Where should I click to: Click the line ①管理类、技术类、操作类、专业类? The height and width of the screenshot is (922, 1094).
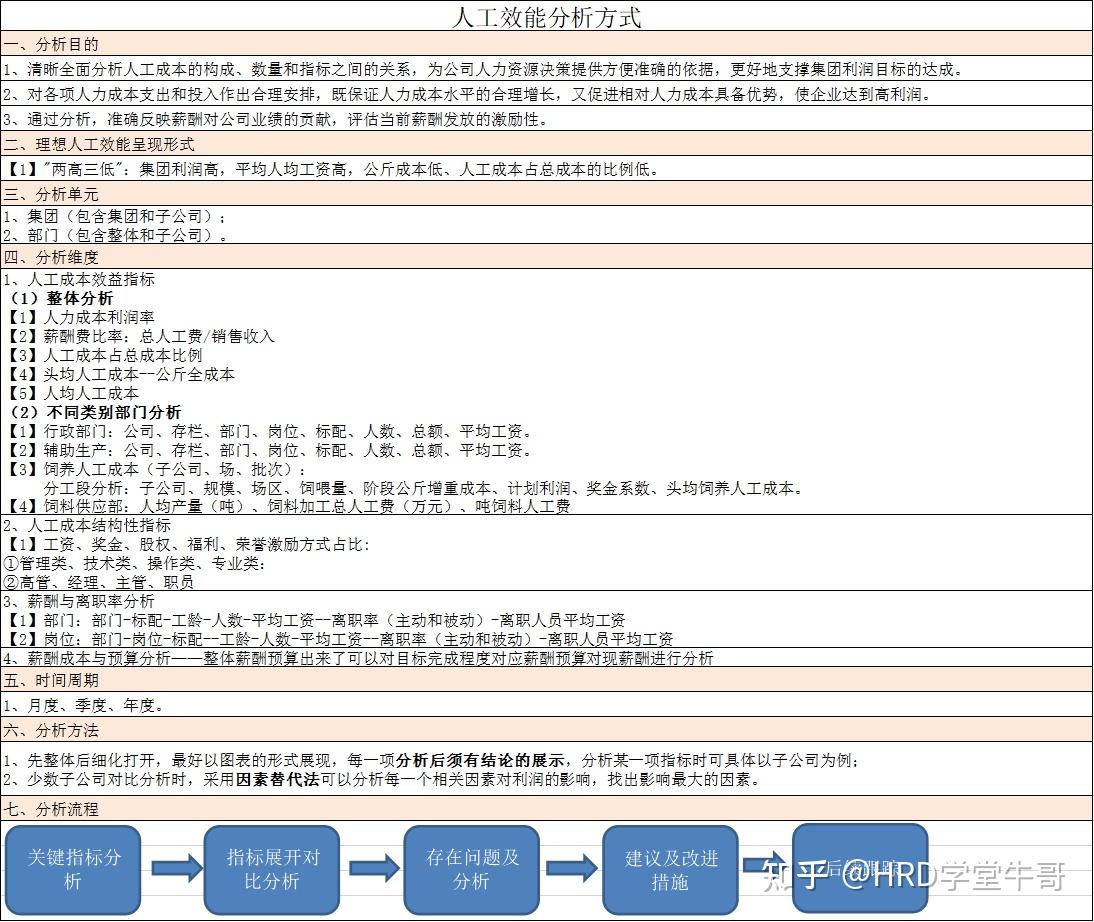(135, 563)
